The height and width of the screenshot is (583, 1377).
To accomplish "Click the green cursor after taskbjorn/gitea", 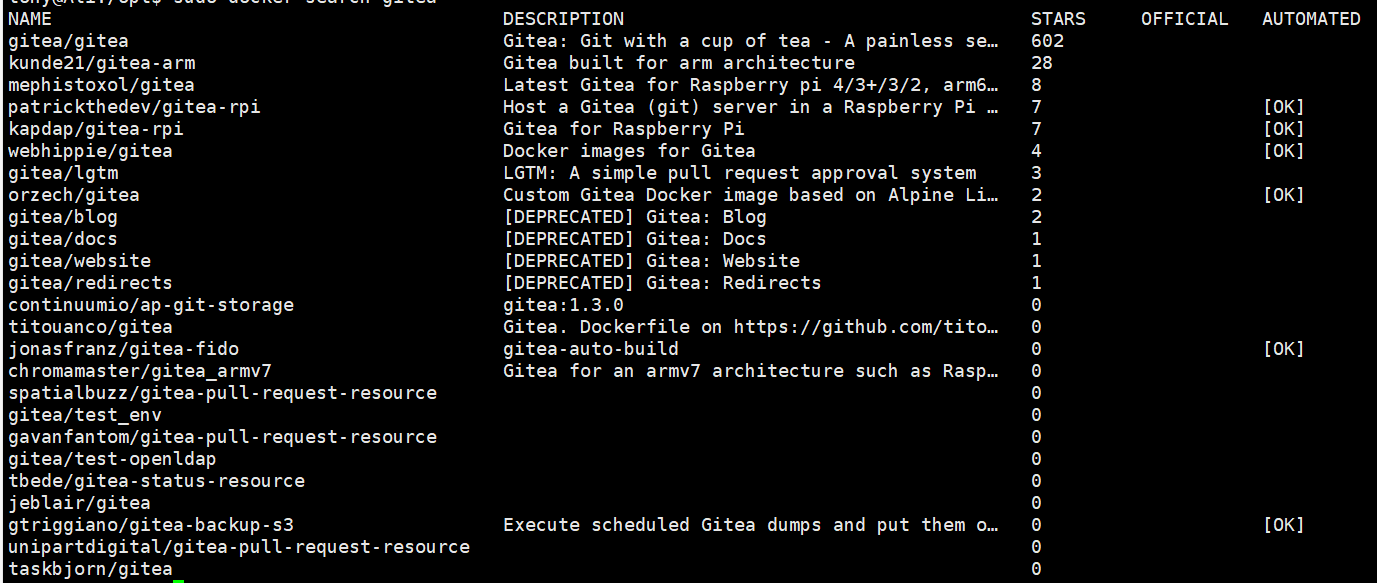I will [179, 570].
